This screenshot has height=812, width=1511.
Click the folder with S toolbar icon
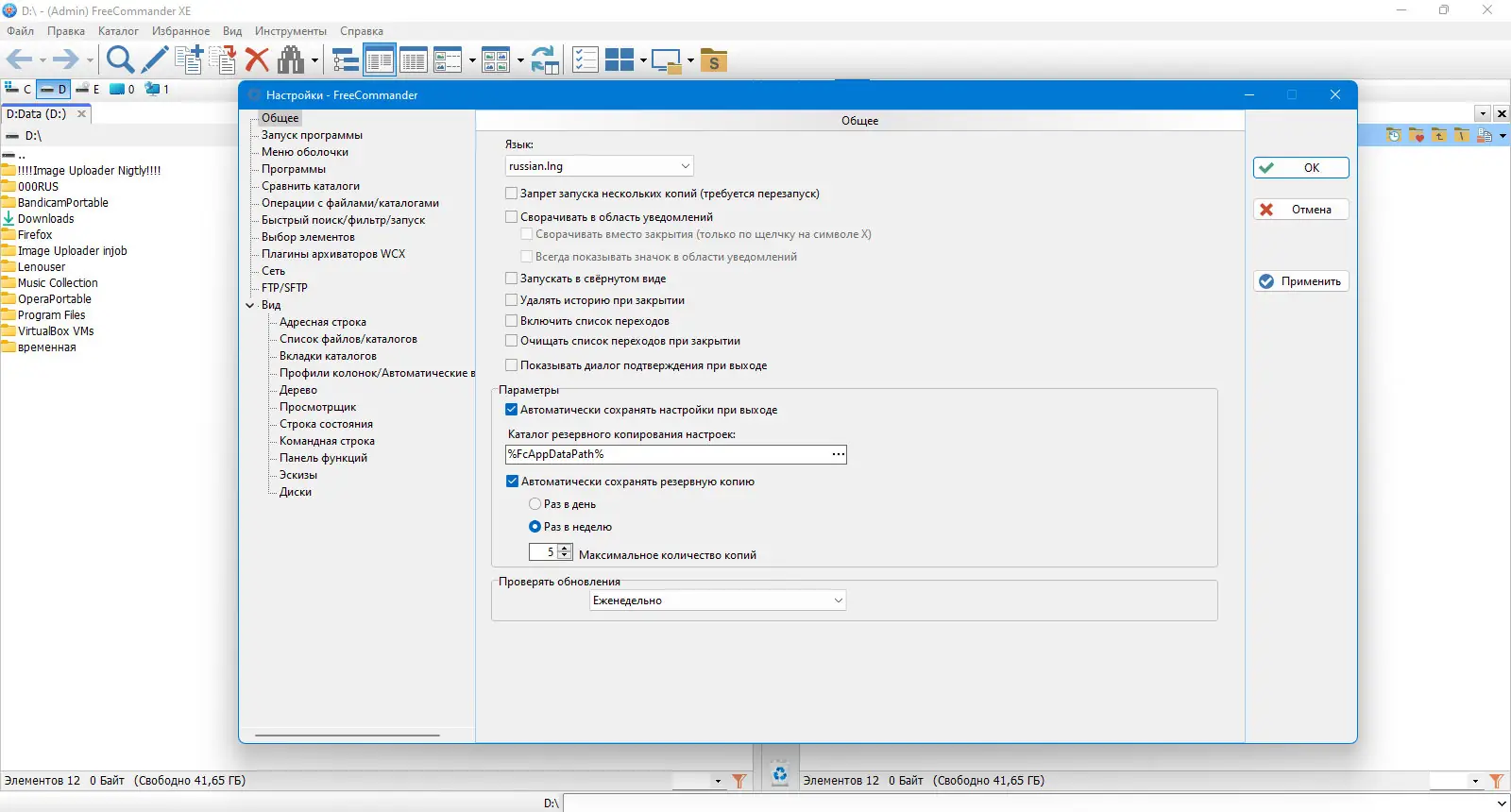(714, 60)
